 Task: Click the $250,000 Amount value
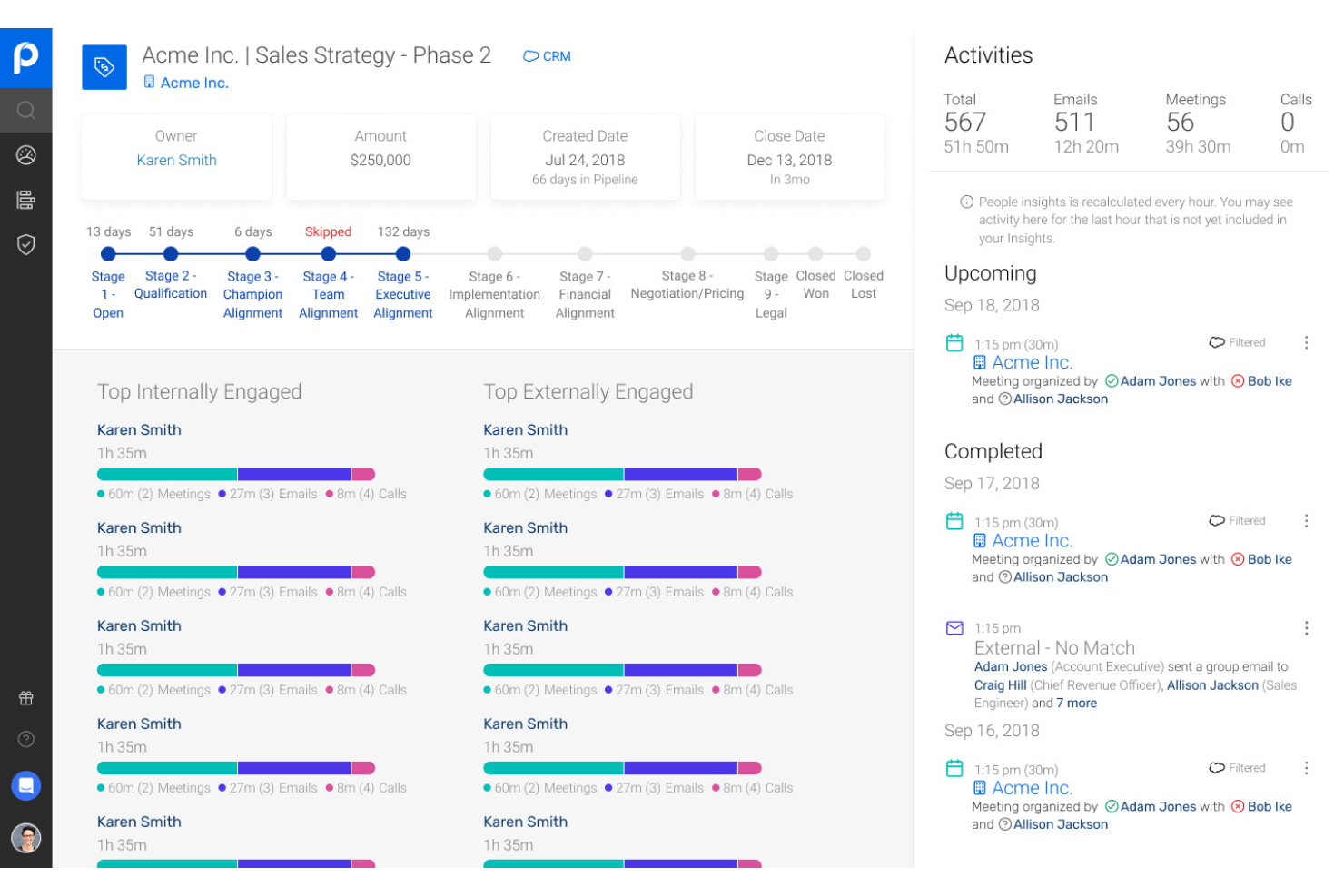point(380,160)
